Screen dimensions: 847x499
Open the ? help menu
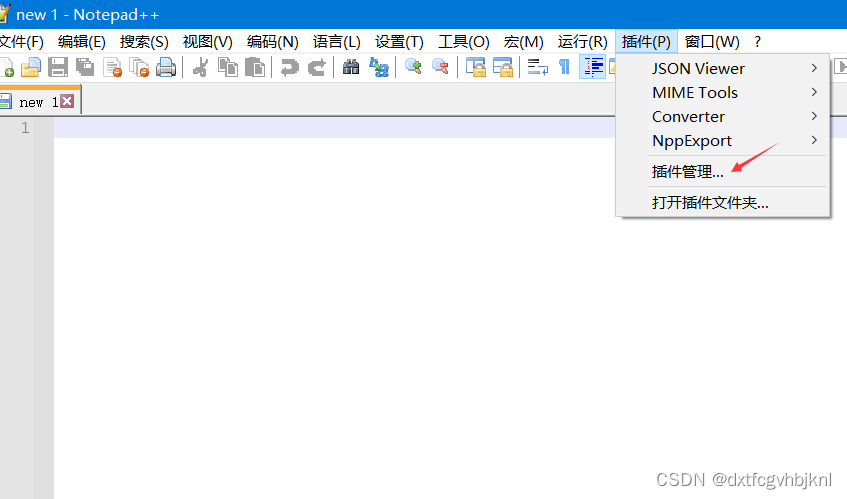point(757,42)
